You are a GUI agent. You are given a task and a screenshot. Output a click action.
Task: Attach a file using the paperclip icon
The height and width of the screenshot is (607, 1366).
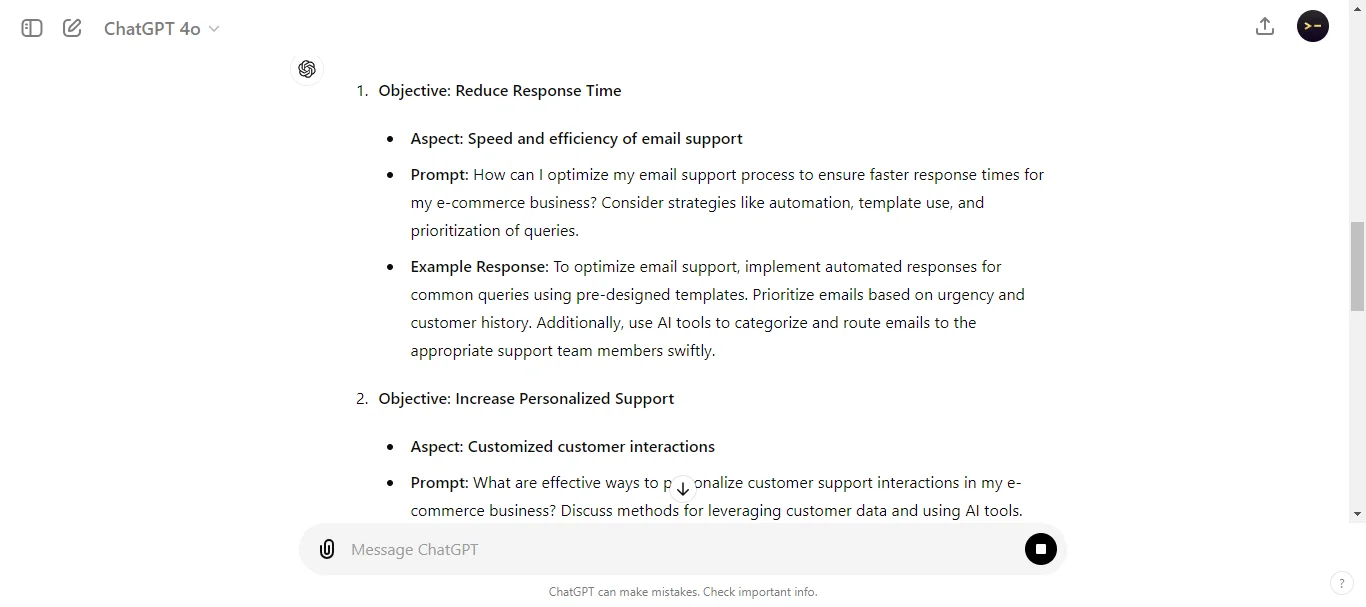pos(327,549)
